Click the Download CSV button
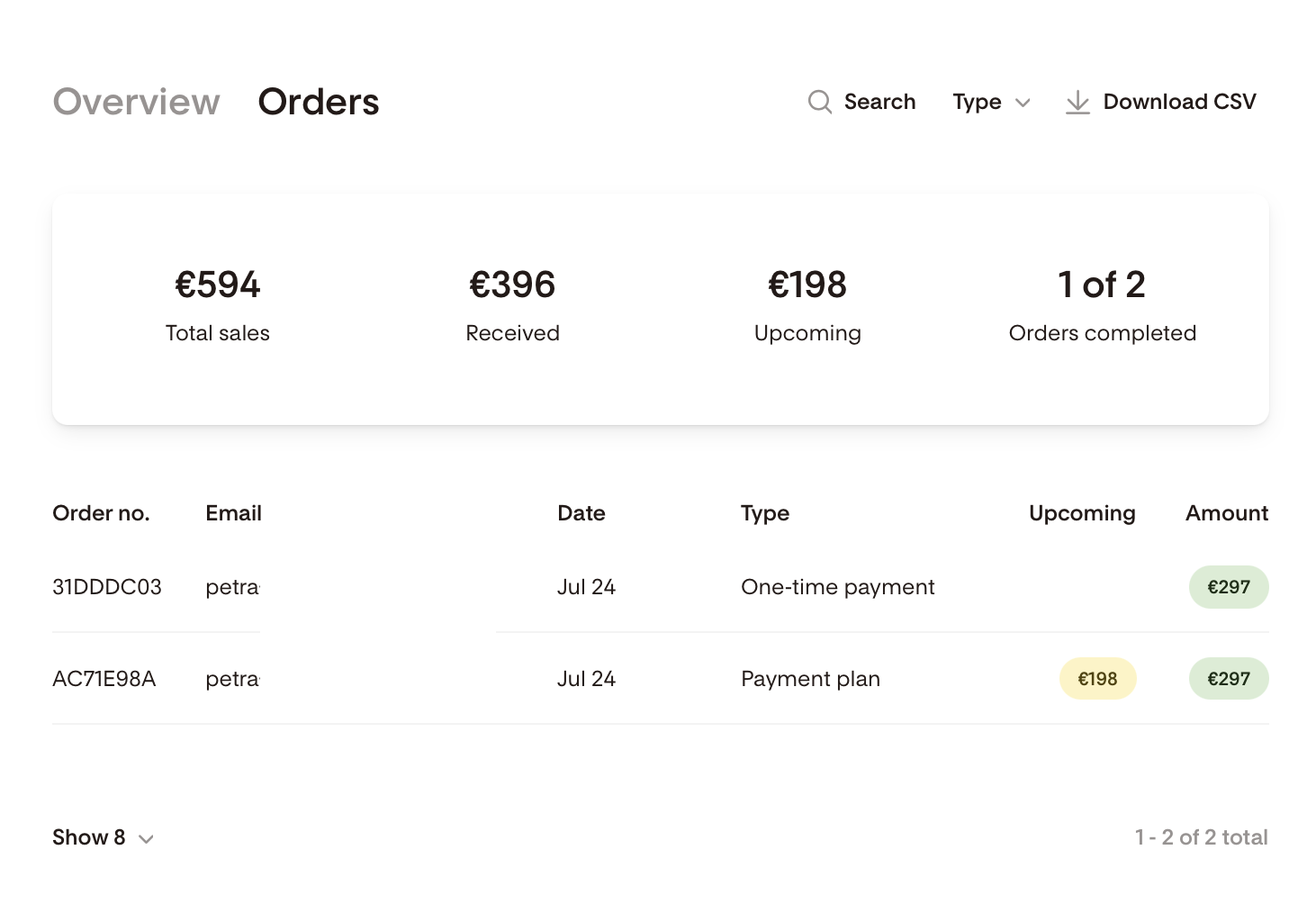 (1160, 102)
